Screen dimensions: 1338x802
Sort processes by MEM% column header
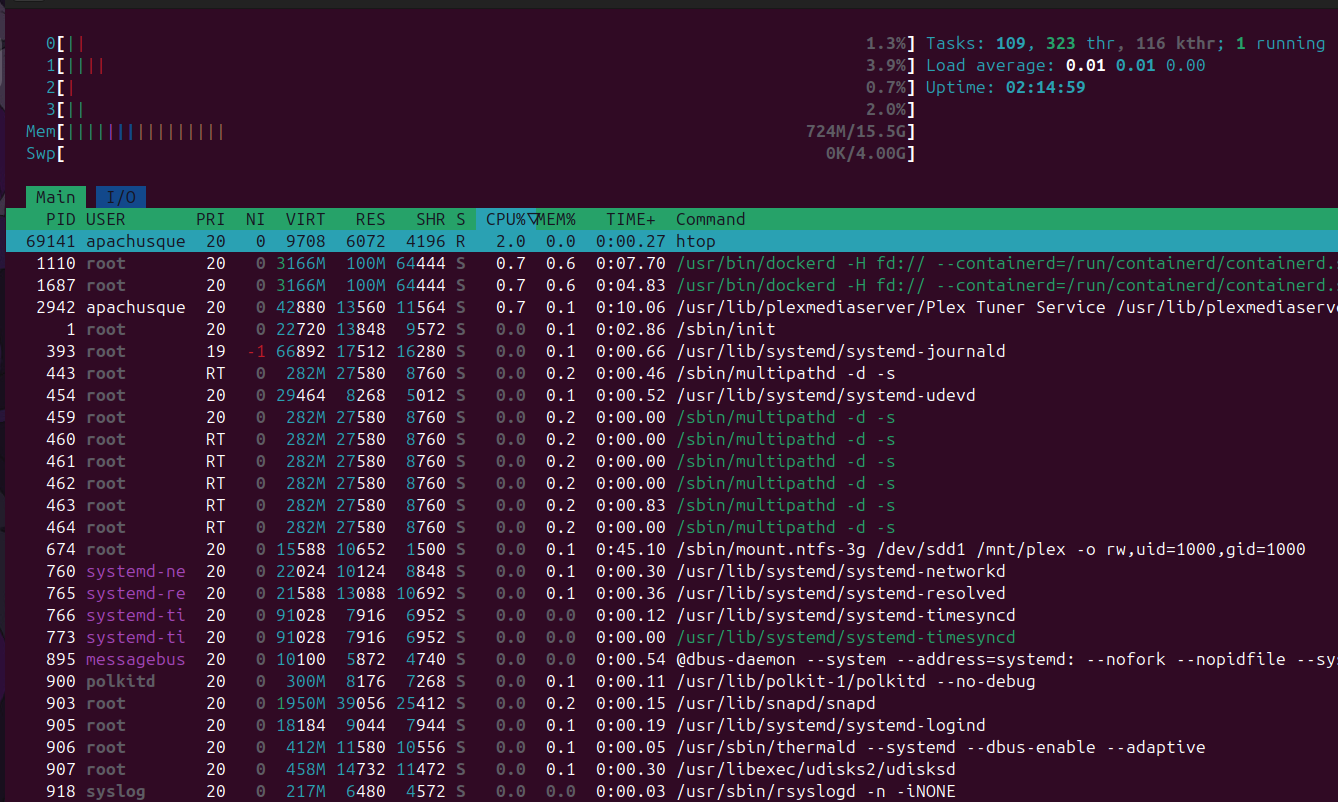point(557,219)
